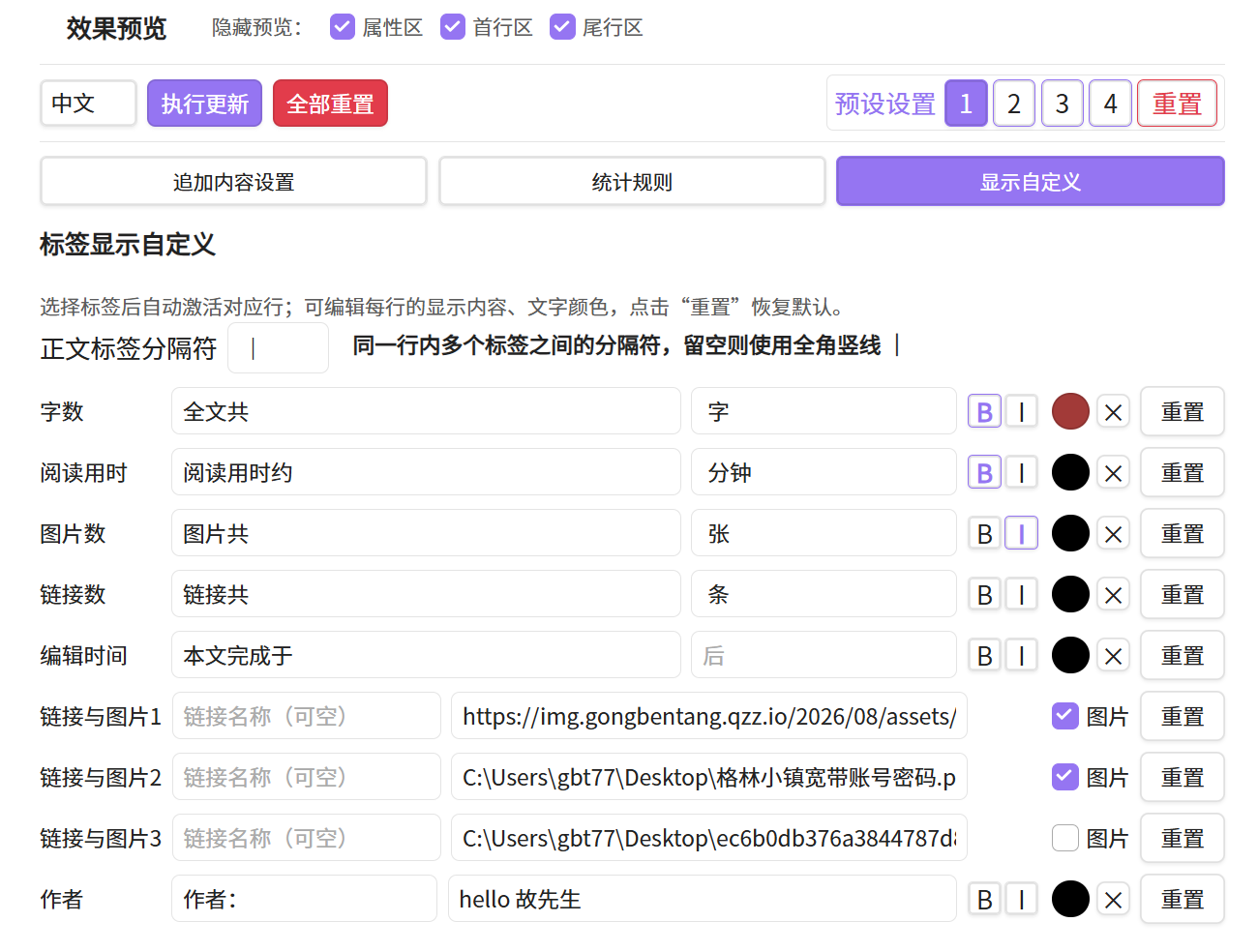The height and width of the screenshot is (952, 1258).
Task: Click the 分钟 suffix field
Action: click(824, 472)
